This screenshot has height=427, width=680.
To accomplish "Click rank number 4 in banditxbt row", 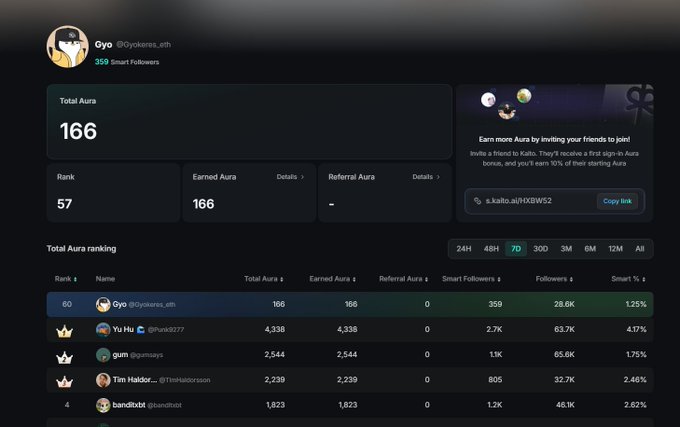I will 67,405.
